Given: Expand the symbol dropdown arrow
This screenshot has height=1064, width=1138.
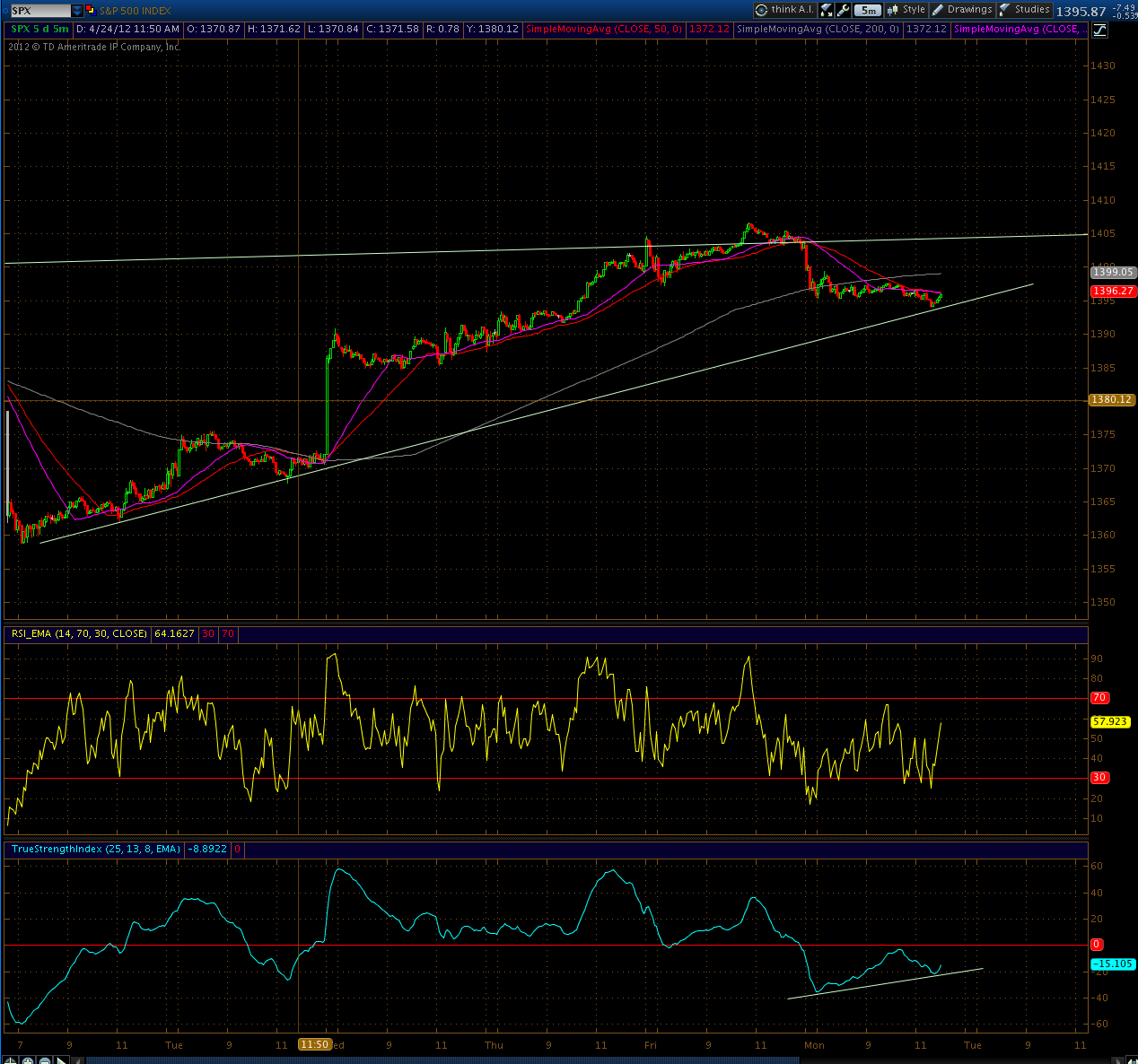Looking at the screenshot, I should pyautogui.click(x=77, y=11).
